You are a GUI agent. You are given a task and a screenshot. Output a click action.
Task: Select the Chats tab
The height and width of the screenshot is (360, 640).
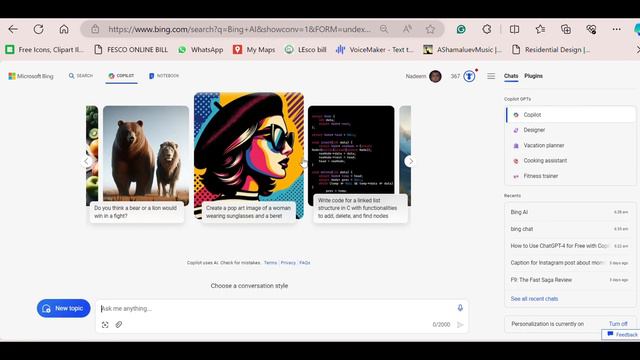pyautogui.click(x=511, y=76)
